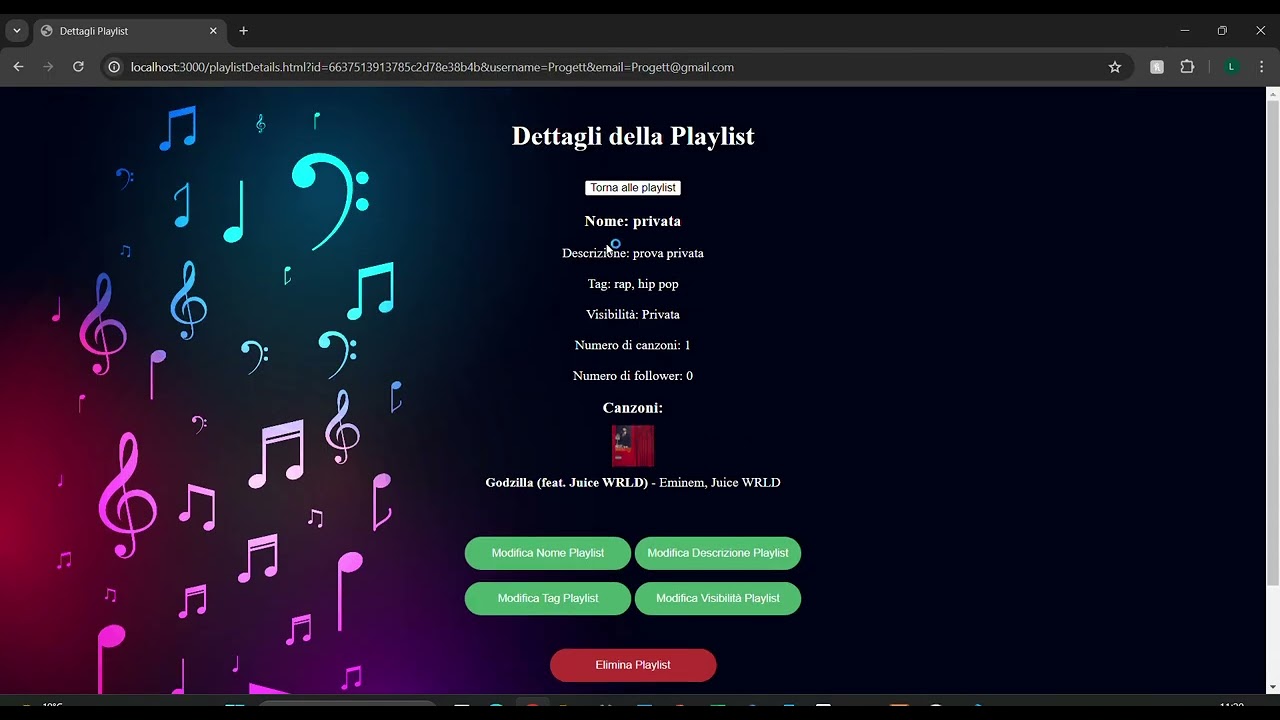Click the text Numero di follower: 0

(x=633, y=376)
